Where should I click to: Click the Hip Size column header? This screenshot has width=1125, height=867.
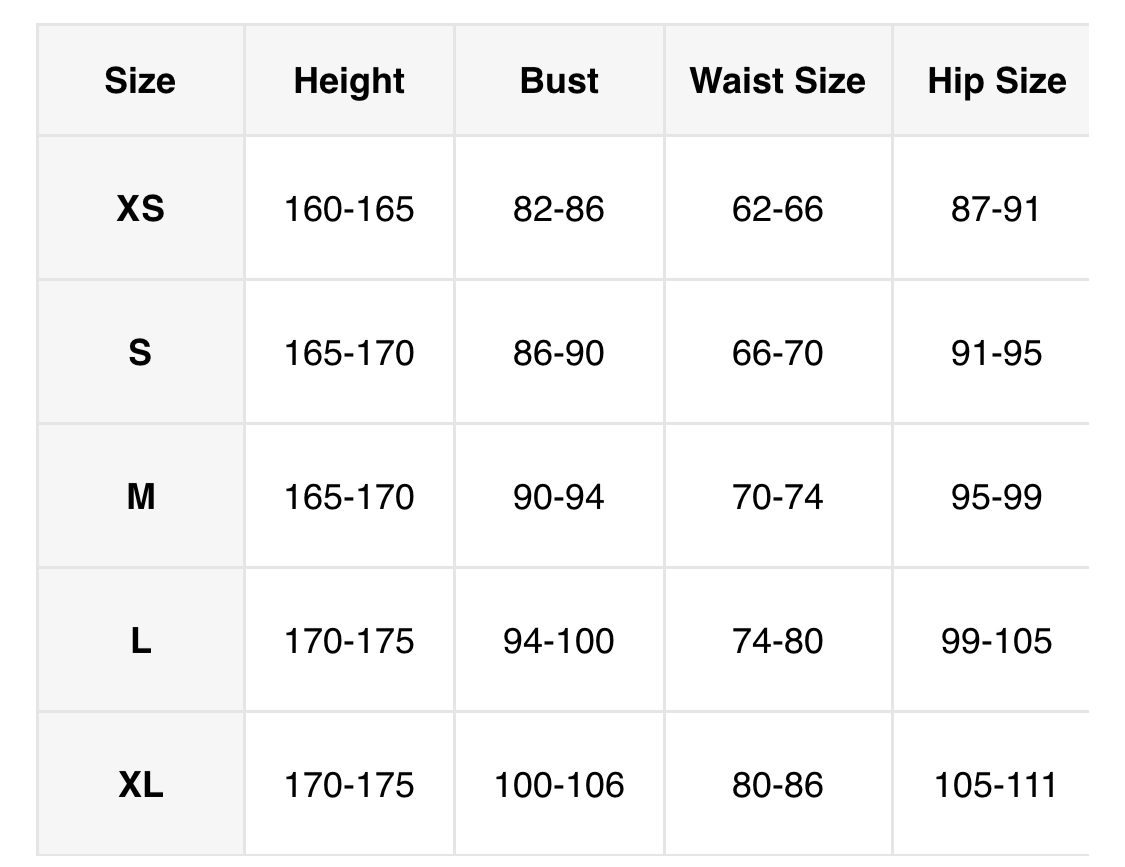[x=996, y=81]
